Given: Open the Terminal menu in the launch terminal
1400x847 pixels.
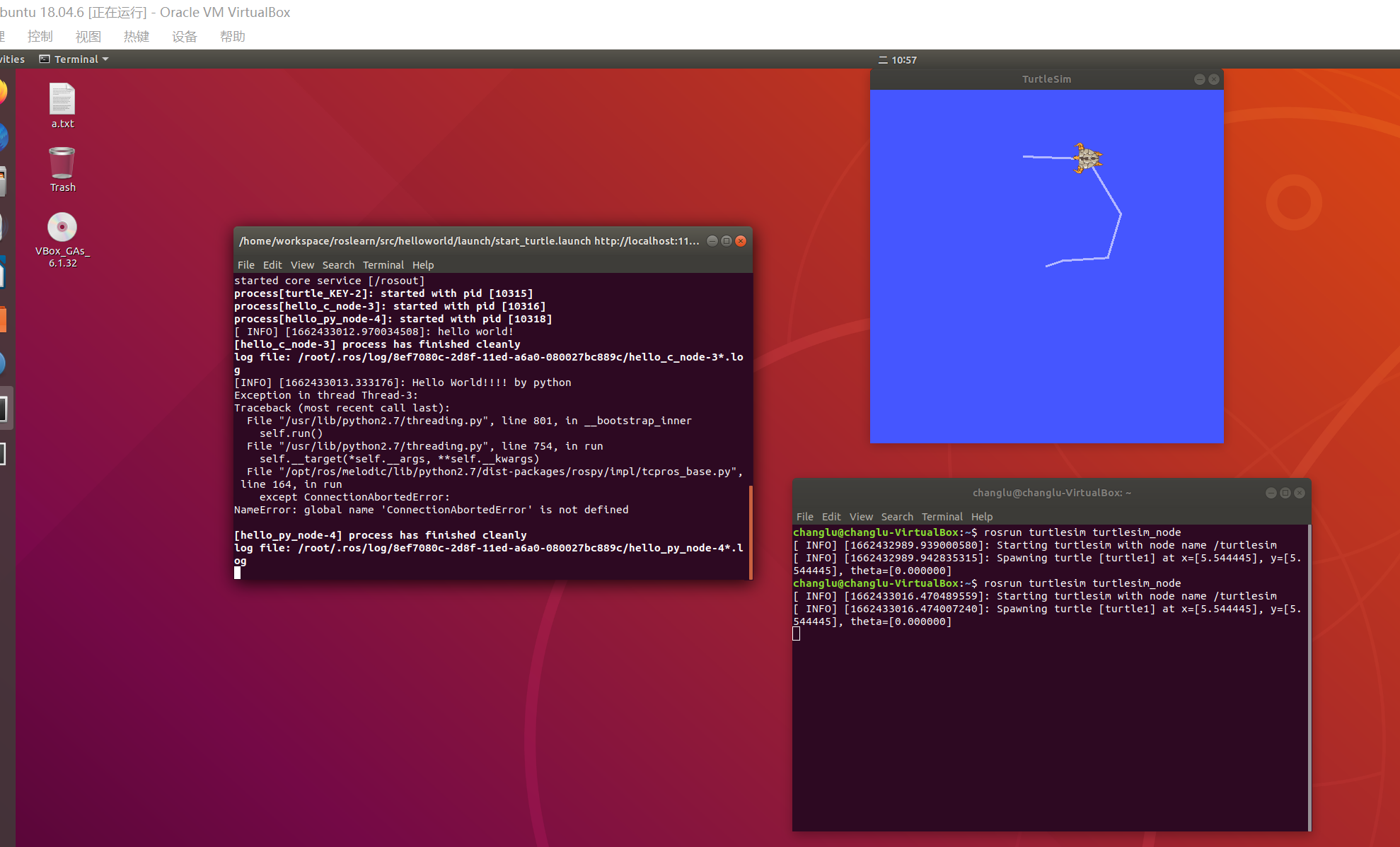Looking at the screenshot, I should (x=383, y=264).
